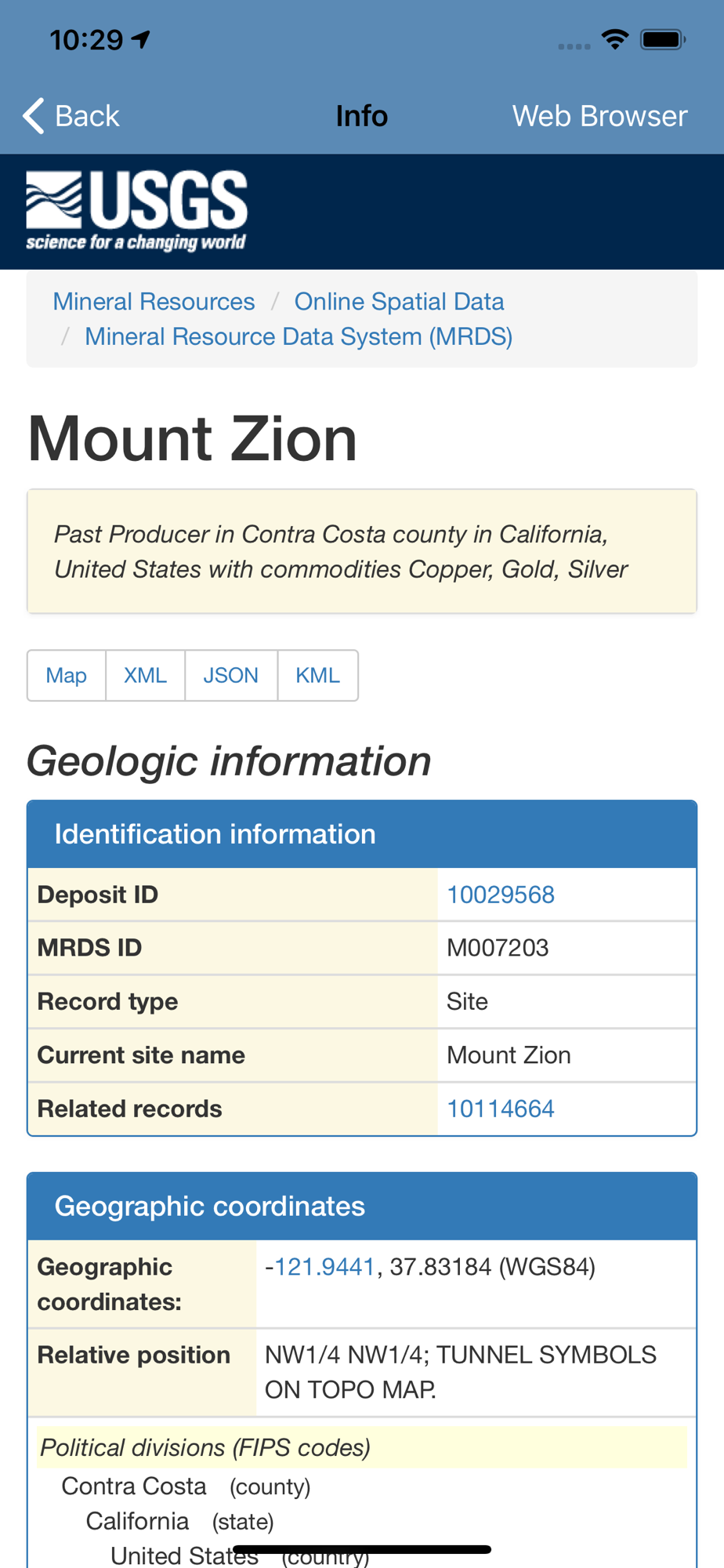Click the California state entry

point(180,1521)
